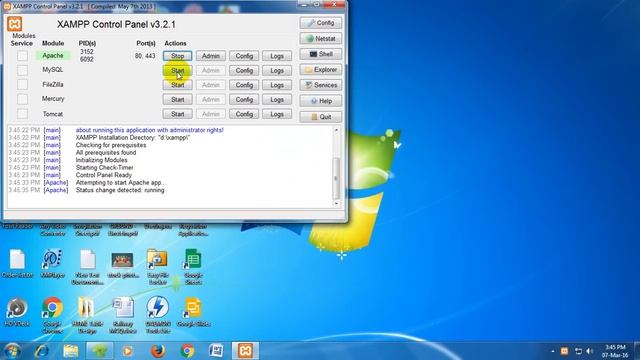This screenshot has width=640, height=360.
Task: Open Explorer from XAMPP side buttons
Action: point(321,70)
